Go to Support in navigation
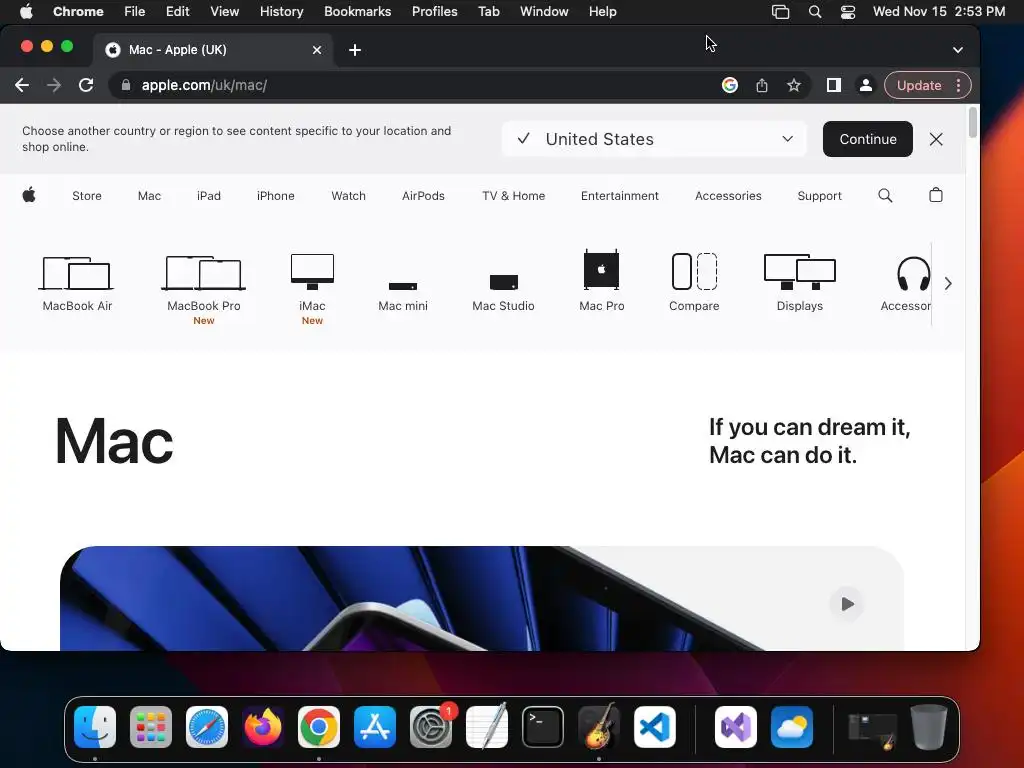 (x=820, y=196)
